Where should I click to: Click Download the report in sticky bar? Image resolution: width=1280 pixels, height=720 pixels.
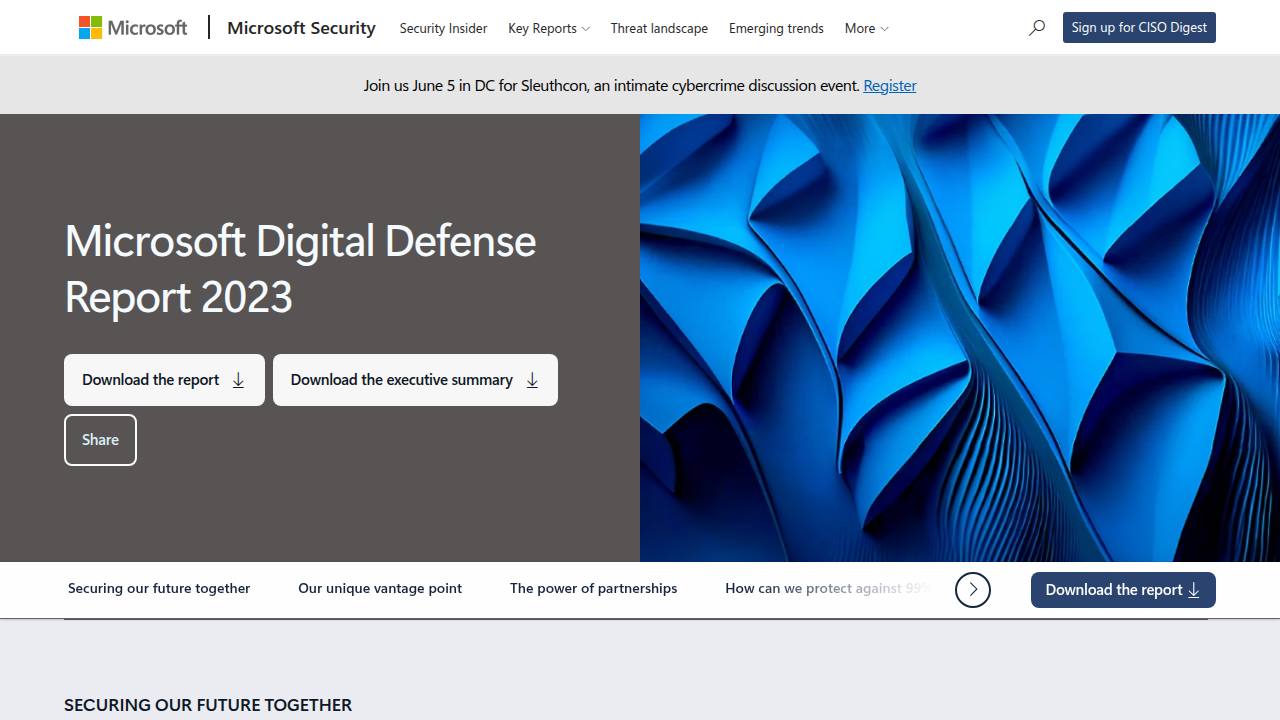(x=1123, y=590)
